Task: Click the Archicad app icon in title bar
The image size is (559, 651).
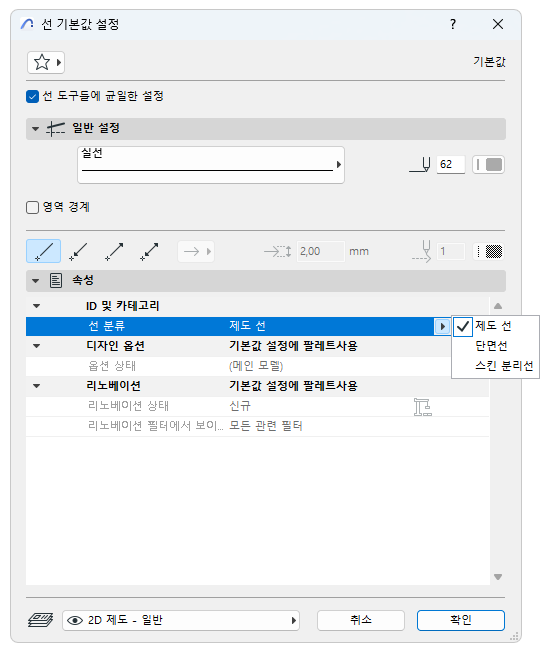Action: click(27, 24)
